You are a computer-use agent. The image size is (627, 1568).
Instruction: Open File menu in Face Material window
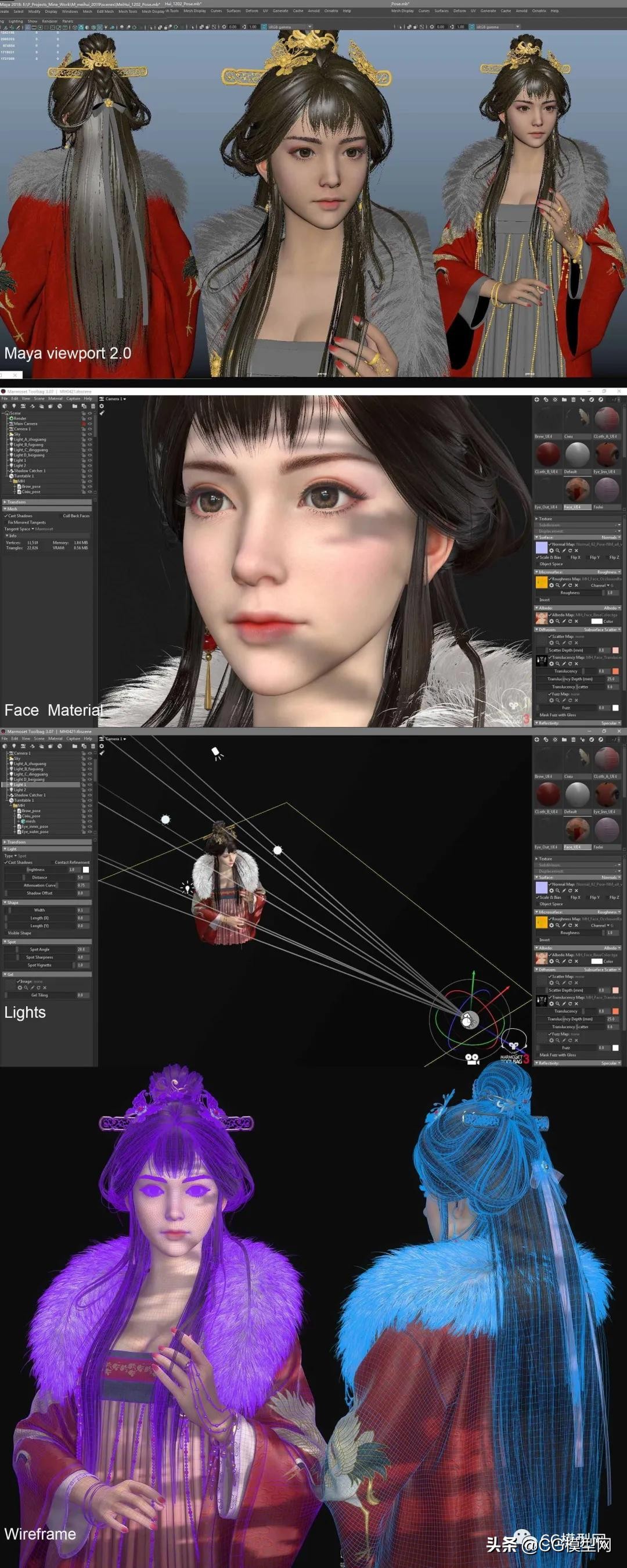[4, 399]
